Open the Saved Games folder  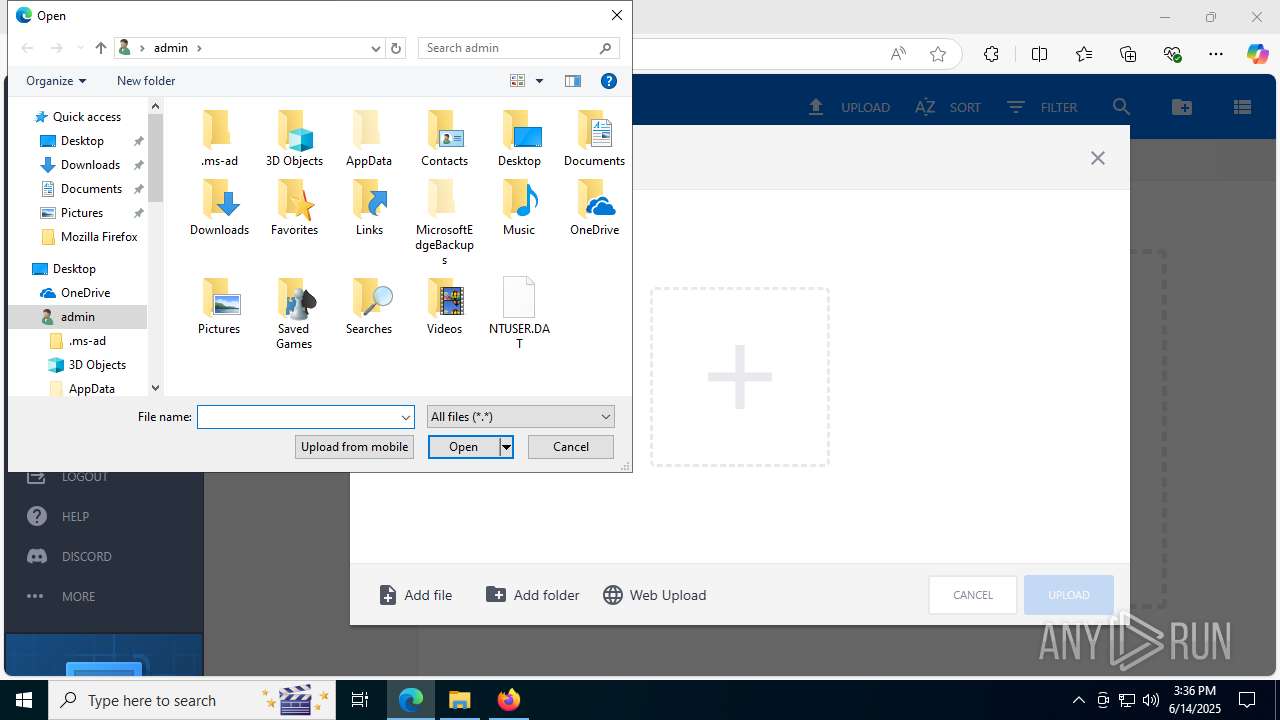(294, 313)
